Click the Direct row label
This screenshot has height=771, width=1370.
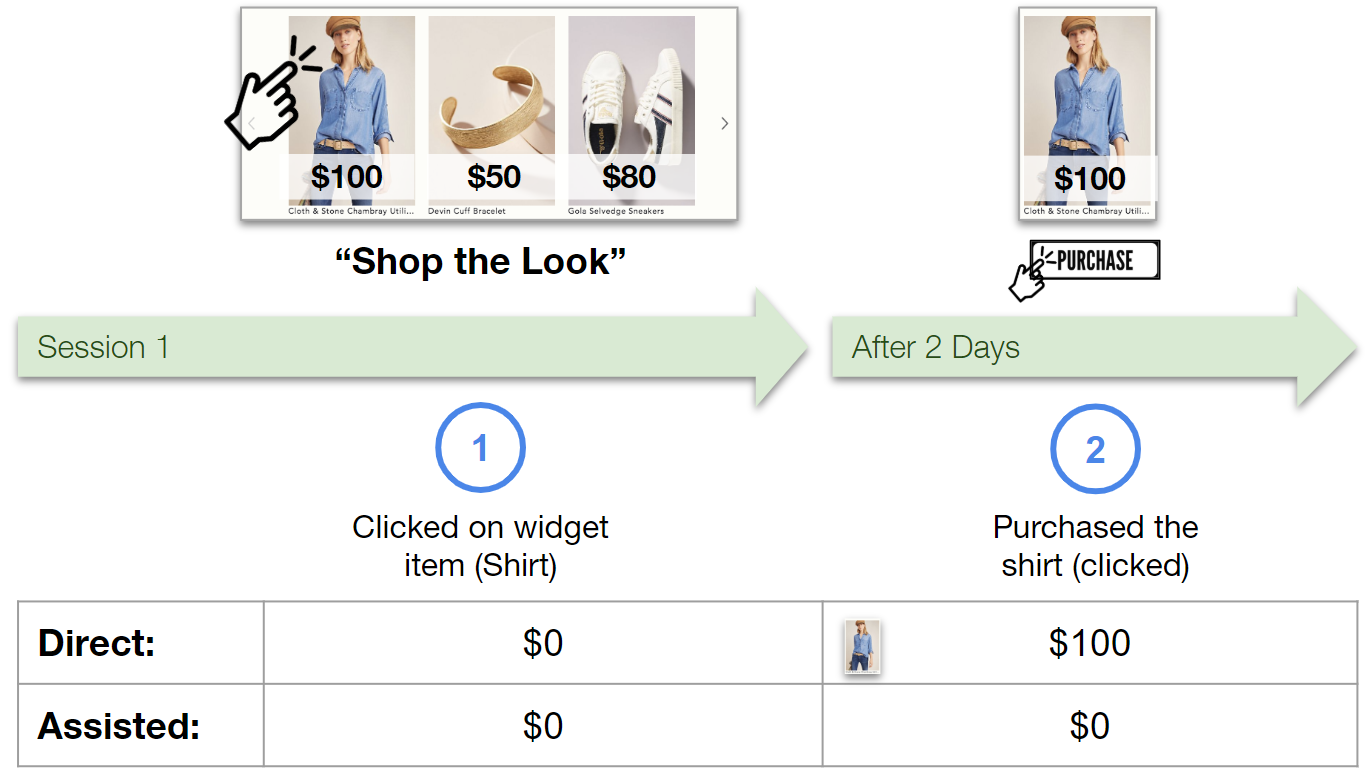click(x=97, y=643)
